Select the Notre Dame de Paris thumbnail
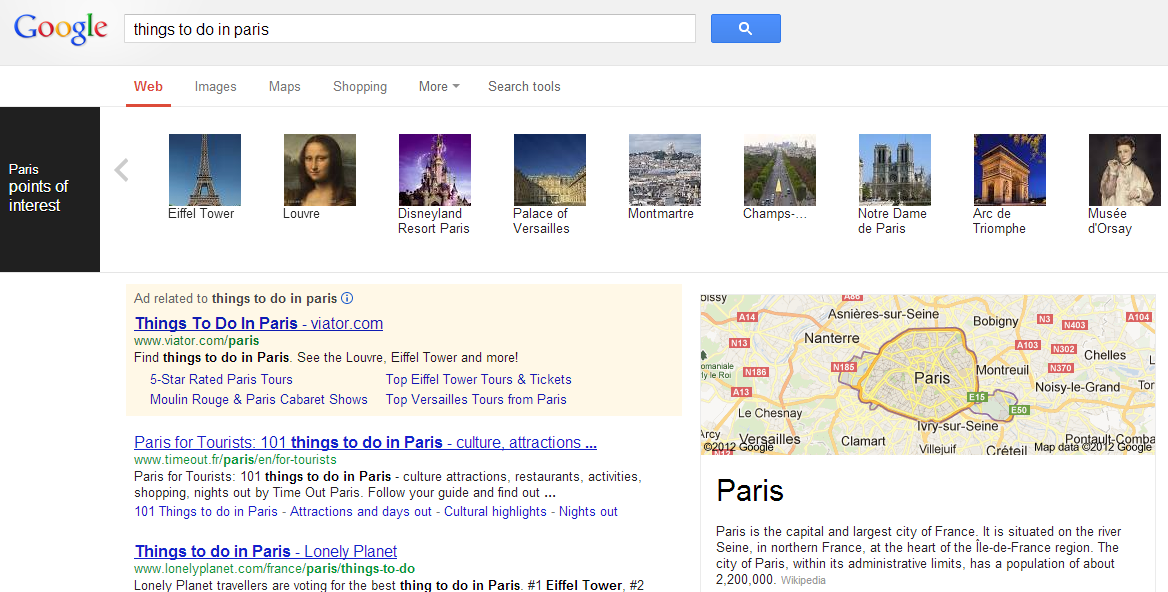Image resolution: width=1168 pixels, height=592 pixels. [x=895, y=170]
